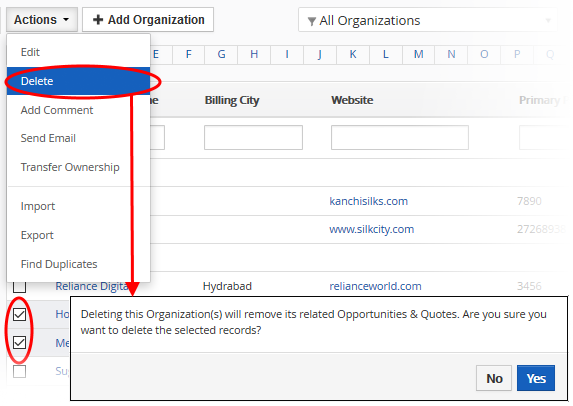
Task: Tick the Reliance Digital row checkbox
Action: [19, 287]
